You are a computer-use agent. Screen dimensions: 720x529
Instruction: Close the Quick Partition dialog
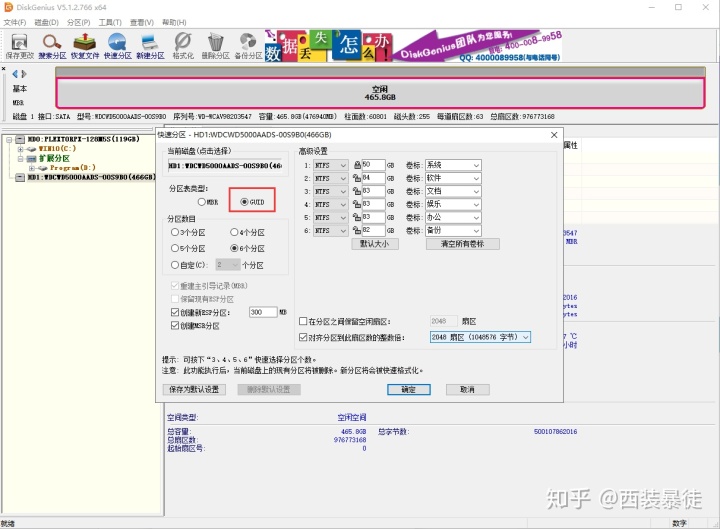[x=554, y=135]
